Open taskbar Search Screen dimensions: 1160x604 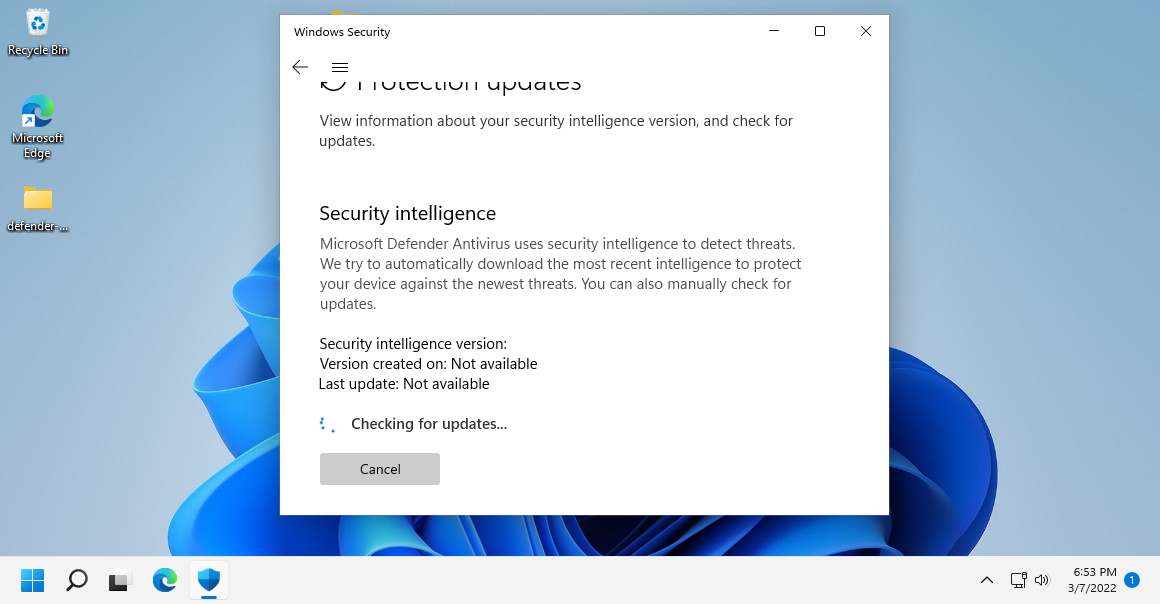coord(77,580)
